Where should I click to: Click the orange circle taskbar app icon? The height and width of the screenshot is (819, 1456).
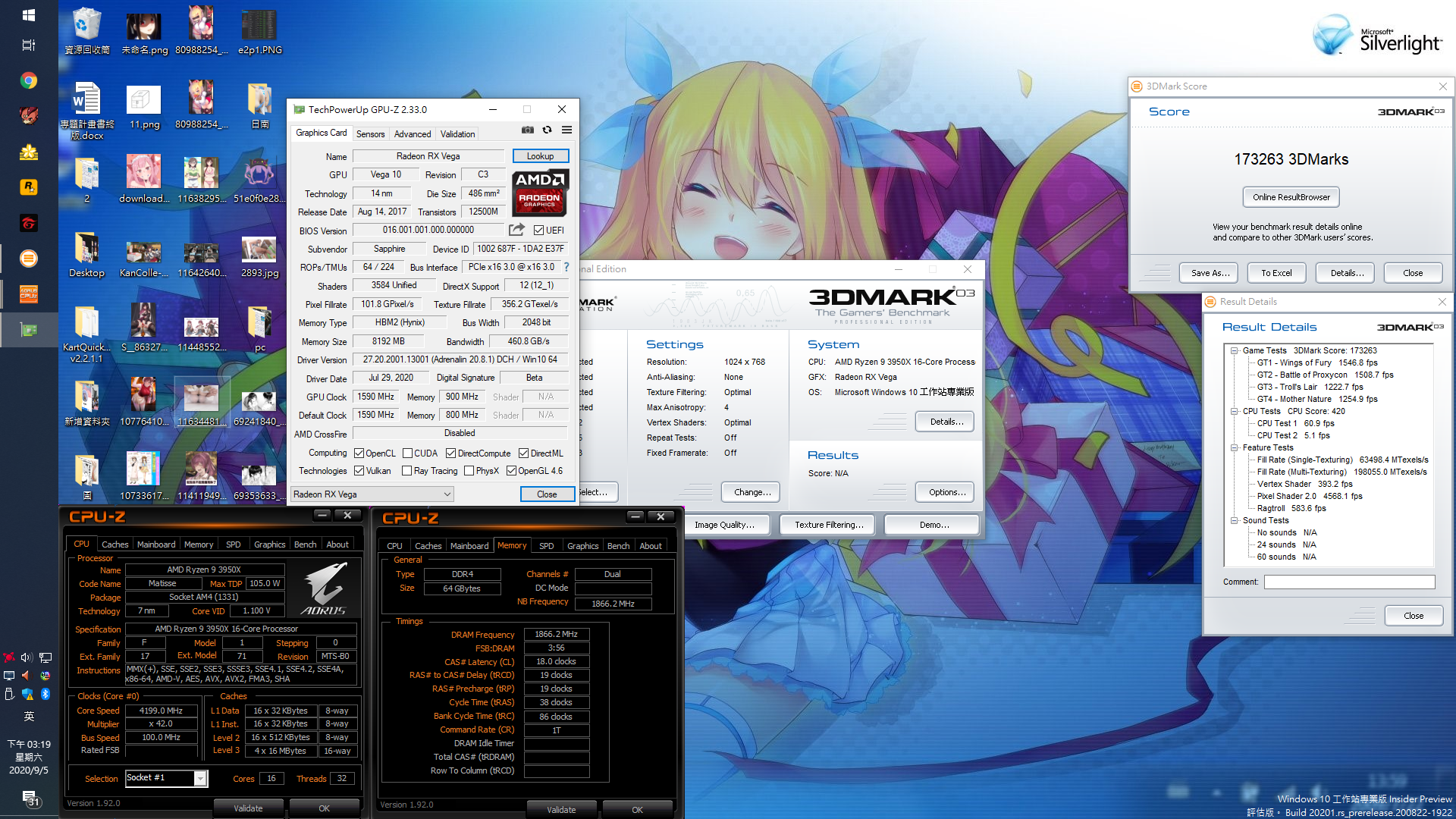29,259
